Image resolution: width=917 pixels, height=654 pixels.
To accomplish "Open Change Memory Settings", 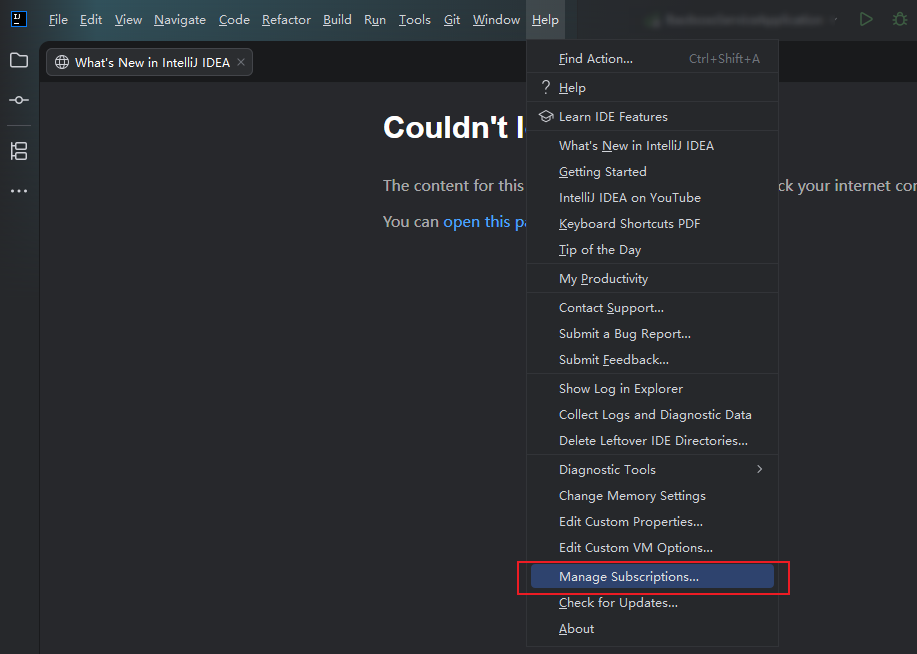I will click(x=652, y=495).
